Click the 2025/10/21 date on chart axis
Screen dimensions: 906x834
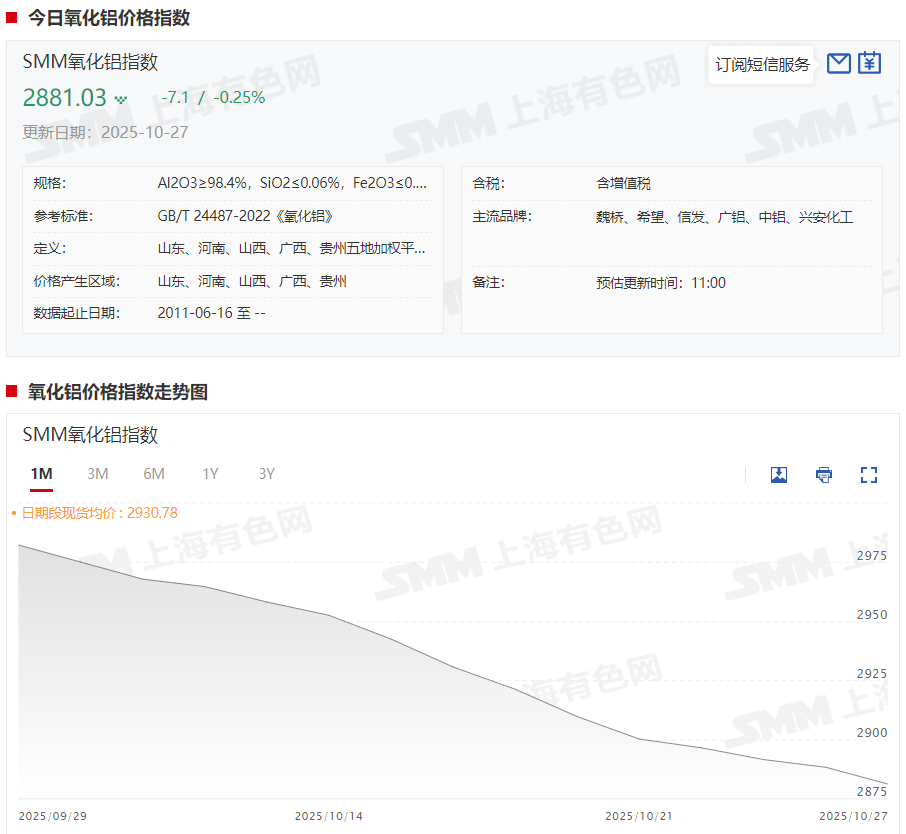click(x=639, y=816)
